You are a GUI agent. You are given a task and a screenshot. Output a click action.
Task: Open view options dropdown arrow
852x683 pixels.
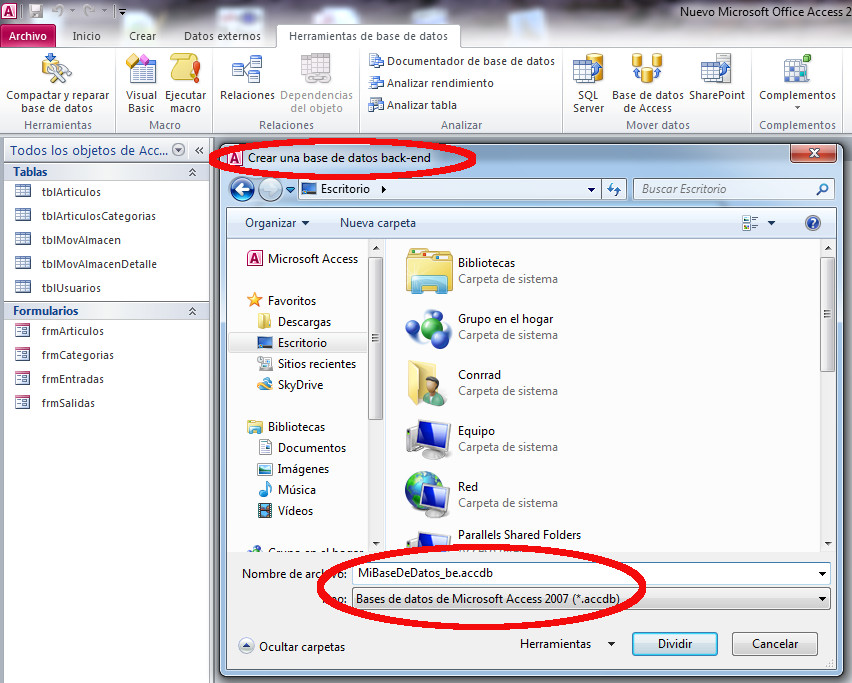coord(771,223)
